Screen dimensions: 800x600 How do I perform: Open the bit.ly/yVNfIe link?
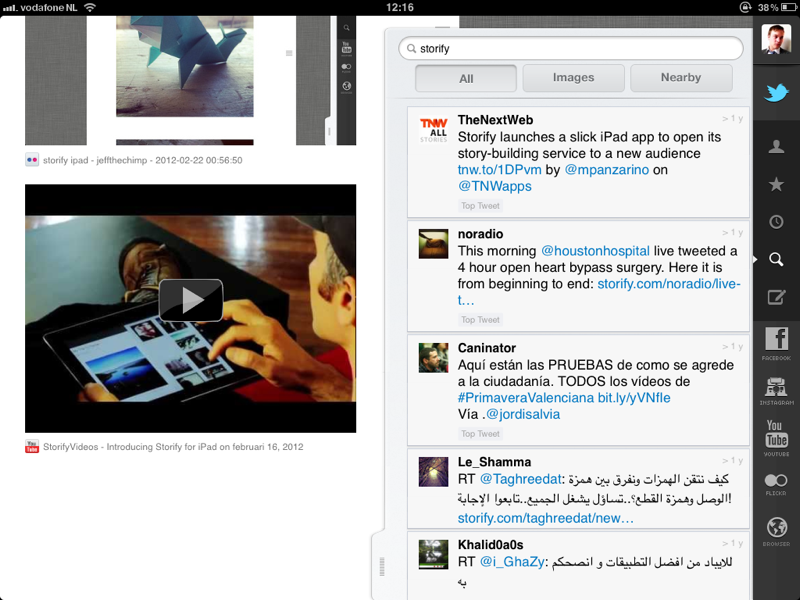pyautogui.click(x=634, y=398)
